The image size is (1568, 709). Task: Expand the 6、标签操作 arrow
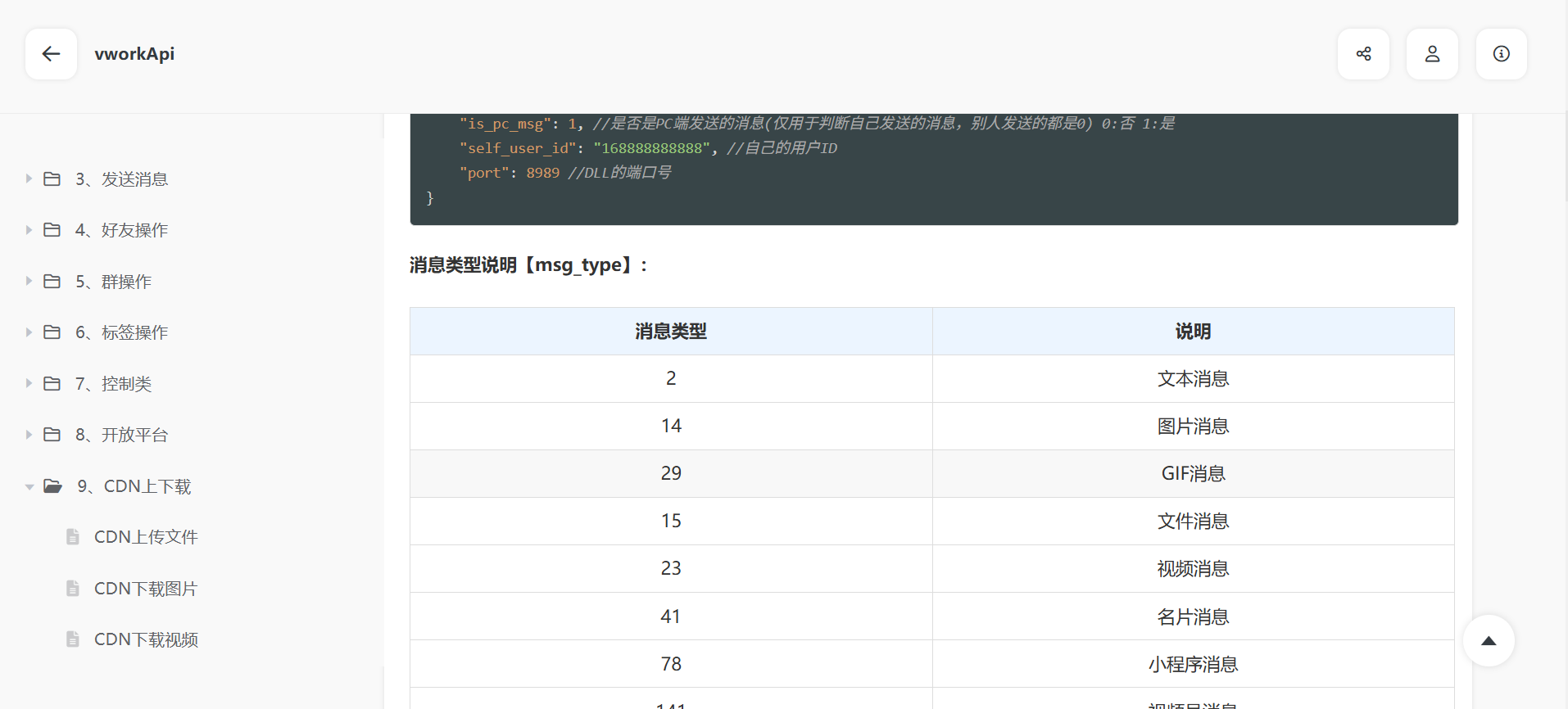coord(29,332)
